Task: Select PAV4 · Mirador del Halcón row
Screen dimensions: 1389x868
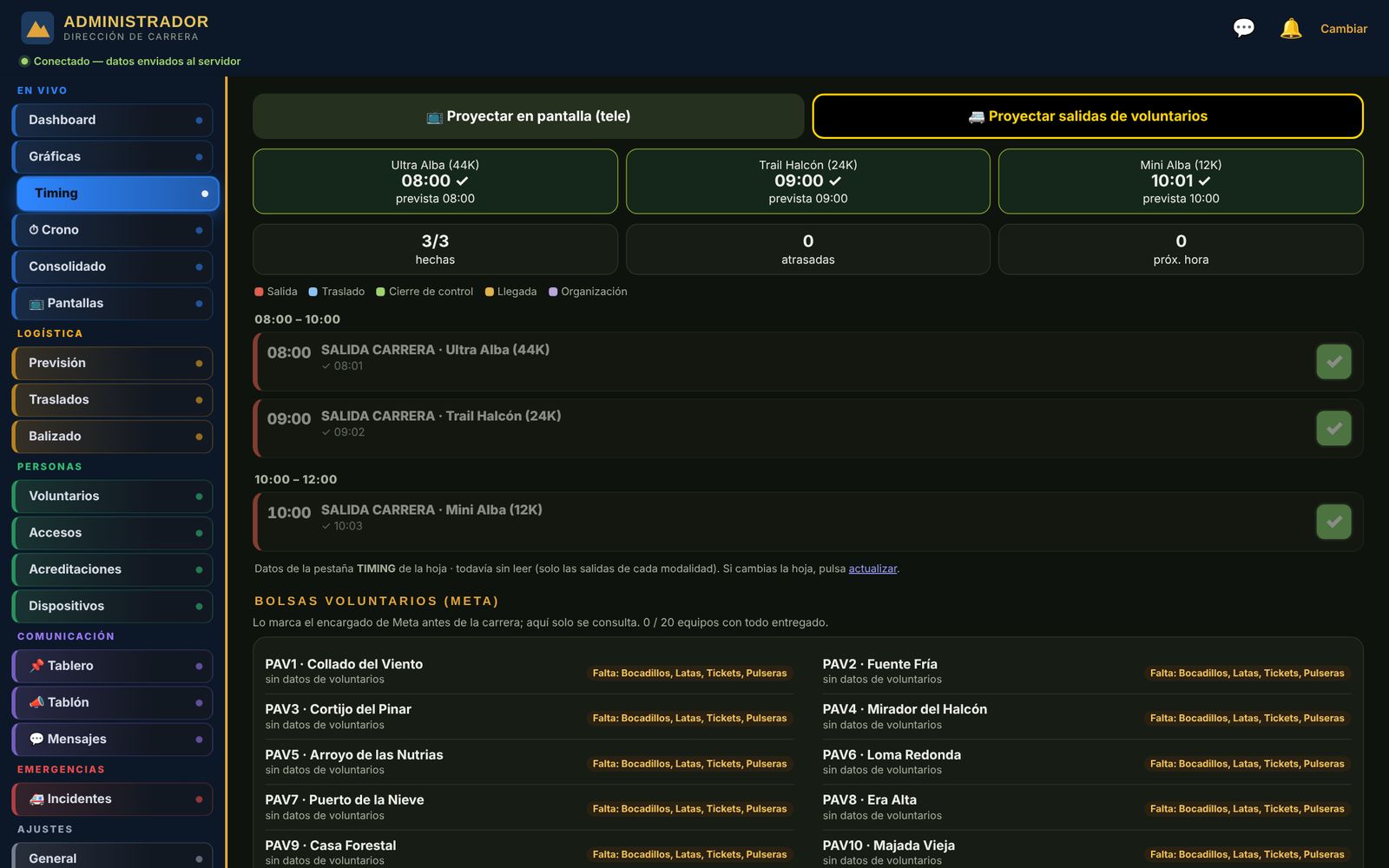Action: (1087, 716)
